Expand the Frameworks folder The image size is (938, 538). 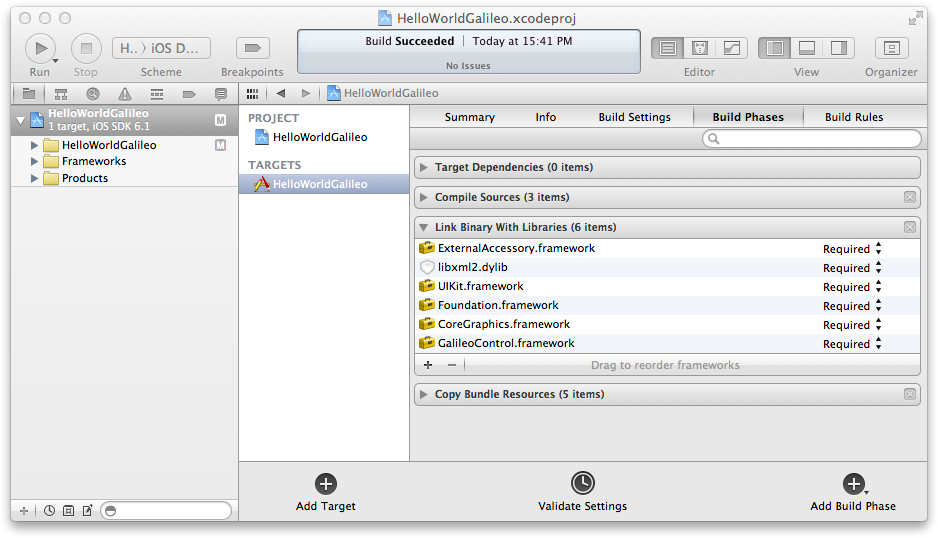click(34, 162)
